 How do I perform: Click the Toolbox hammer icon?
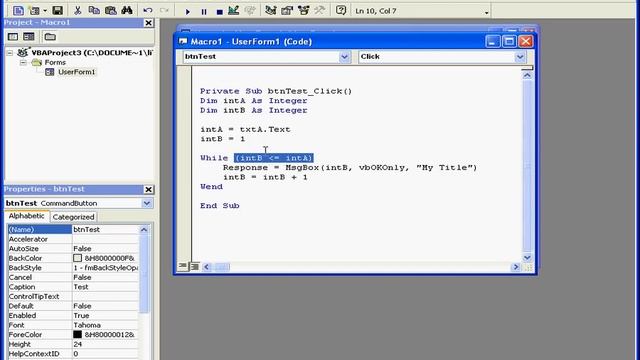[319, 11]
